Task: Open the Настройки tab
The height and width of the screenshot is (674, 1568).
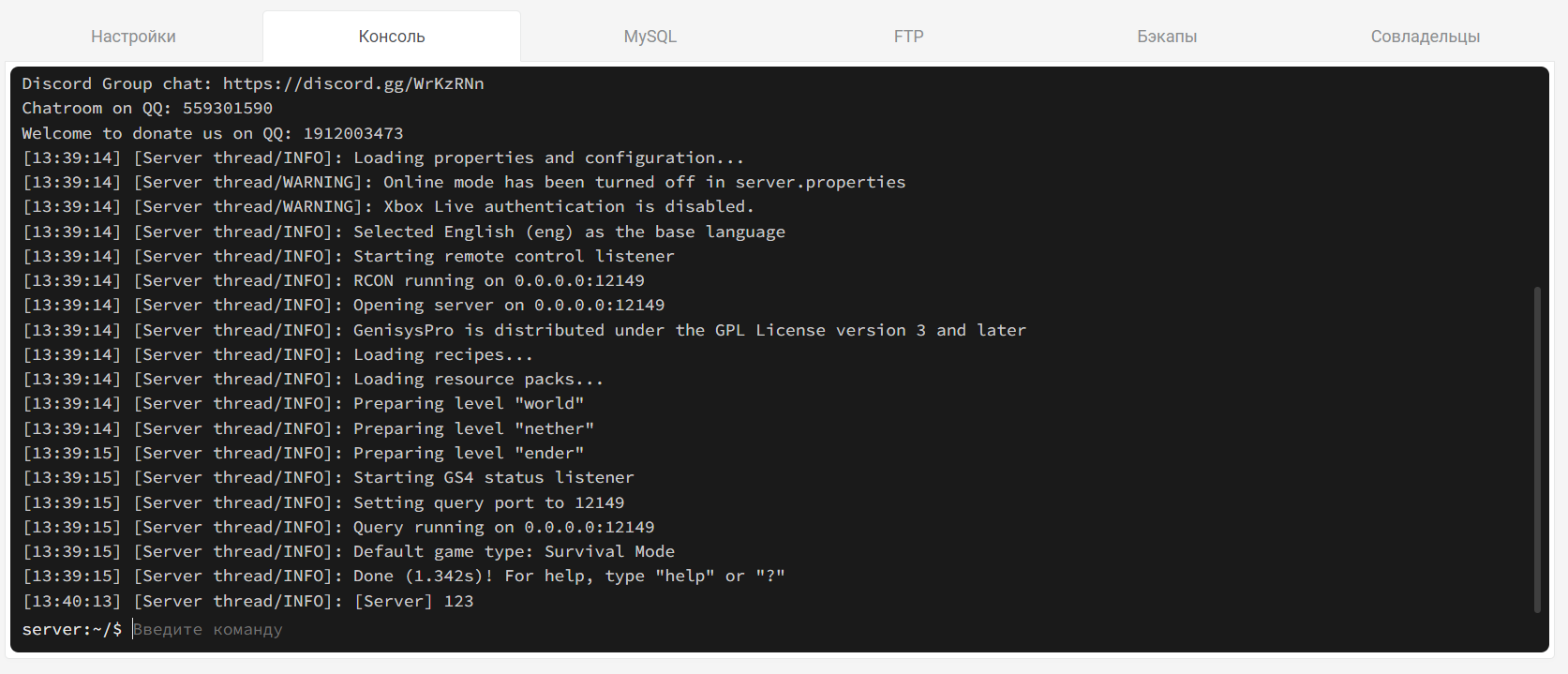Action: (x=133, y=37)
